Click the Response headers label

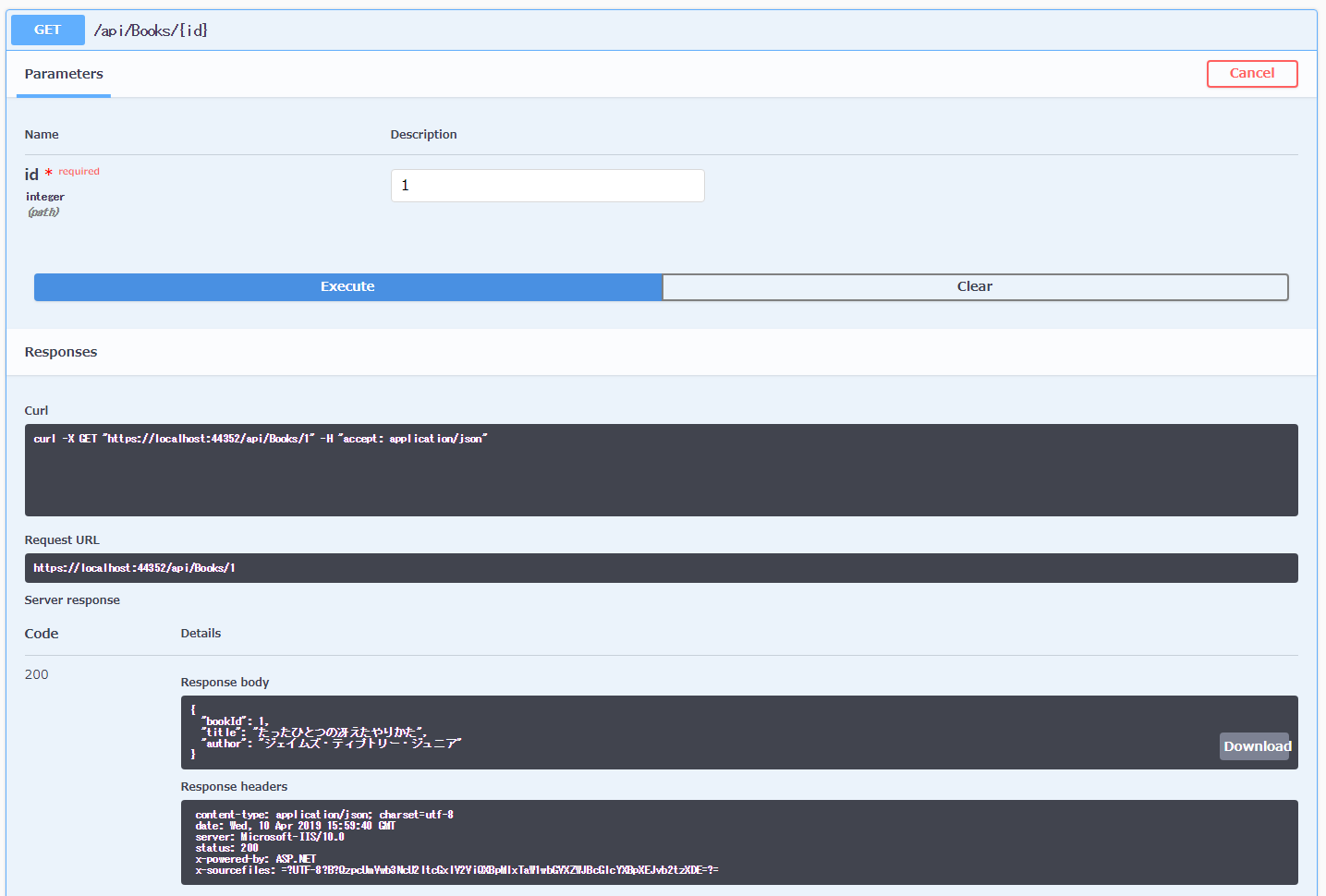(235, 787)
